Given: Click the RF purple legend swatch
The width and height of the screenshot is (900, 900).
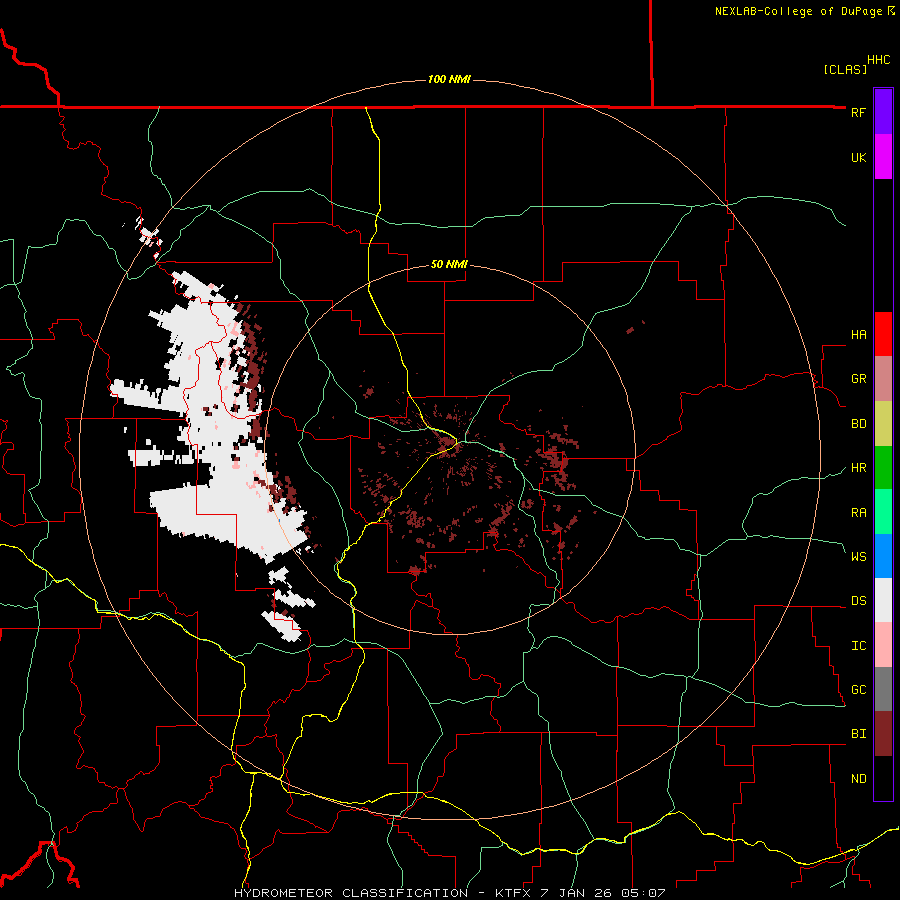Looking at the screenshot, I should tap(883, 112).
